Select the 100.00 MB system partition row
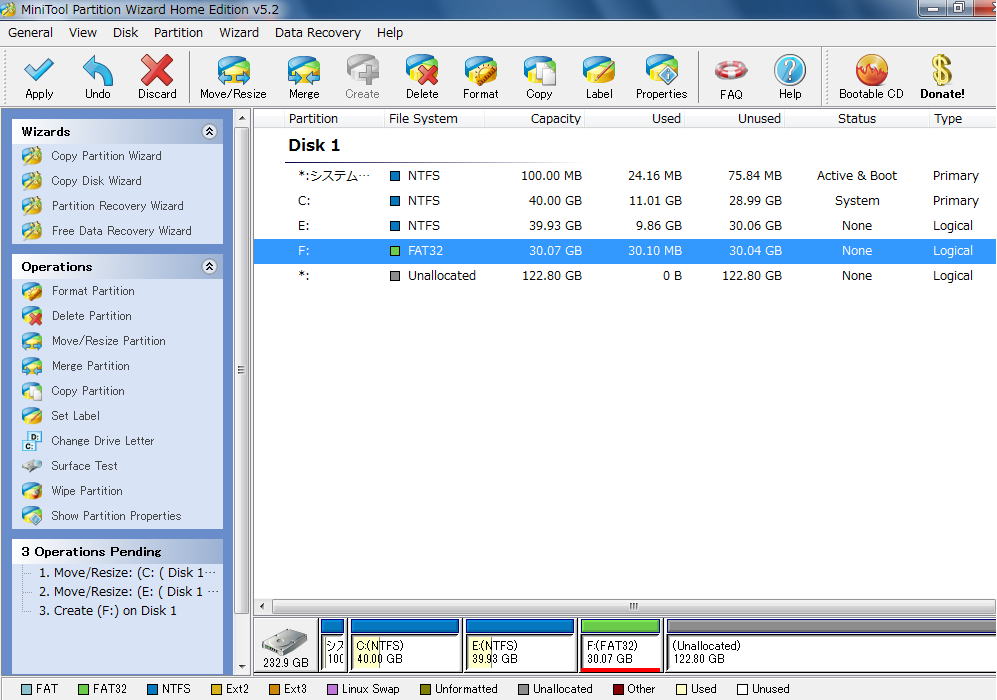Viewport: 997px width, 700px height. [624, 176]
